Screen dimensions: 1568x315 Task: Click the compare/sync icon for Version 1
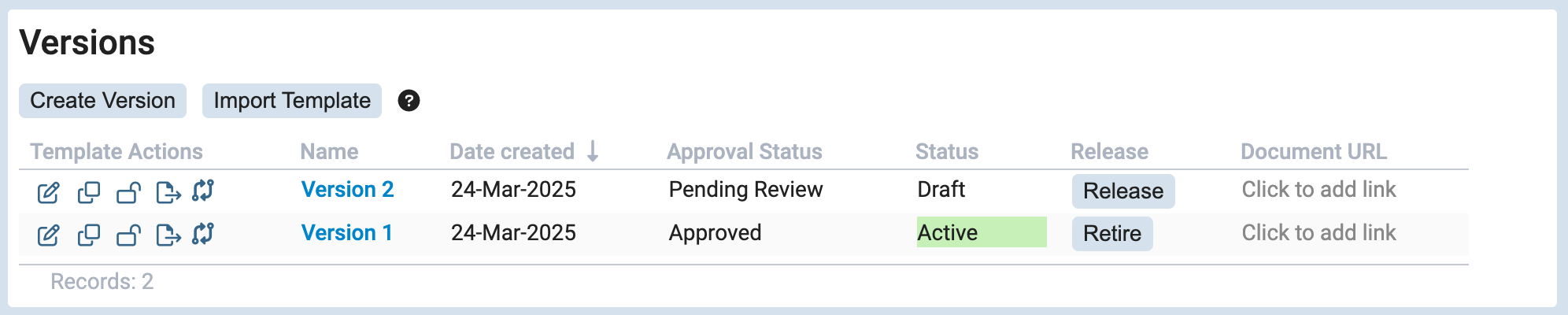(203, 233)
